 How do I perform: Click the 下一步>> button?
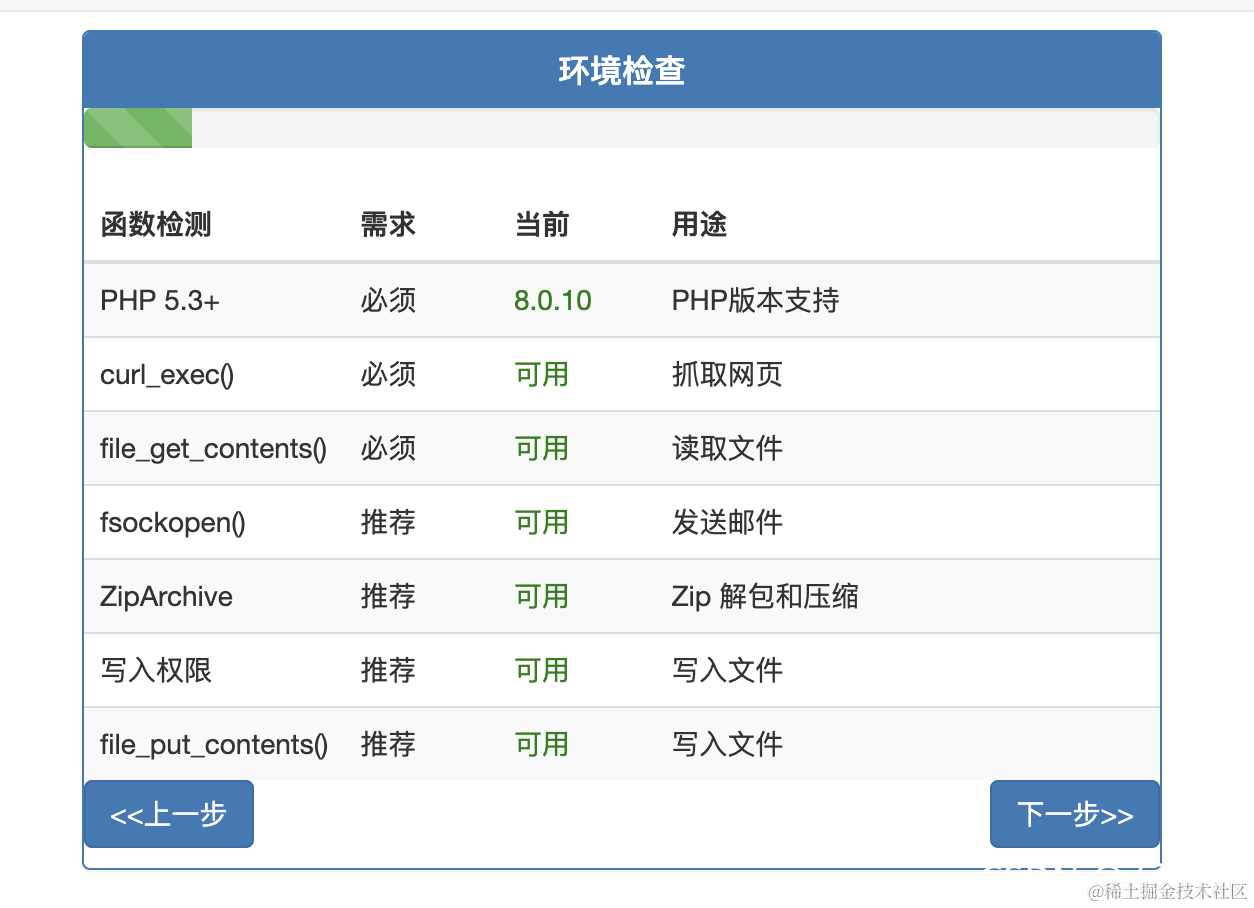pyautogui.click(x=1074, y=814)
